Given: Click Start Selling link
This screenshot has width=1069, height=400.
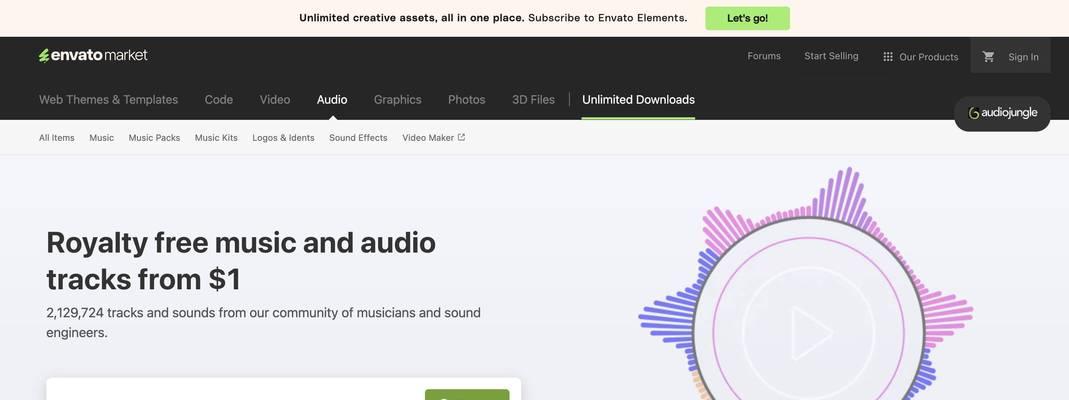Looking at the screenshot, I should click(831, 56).
